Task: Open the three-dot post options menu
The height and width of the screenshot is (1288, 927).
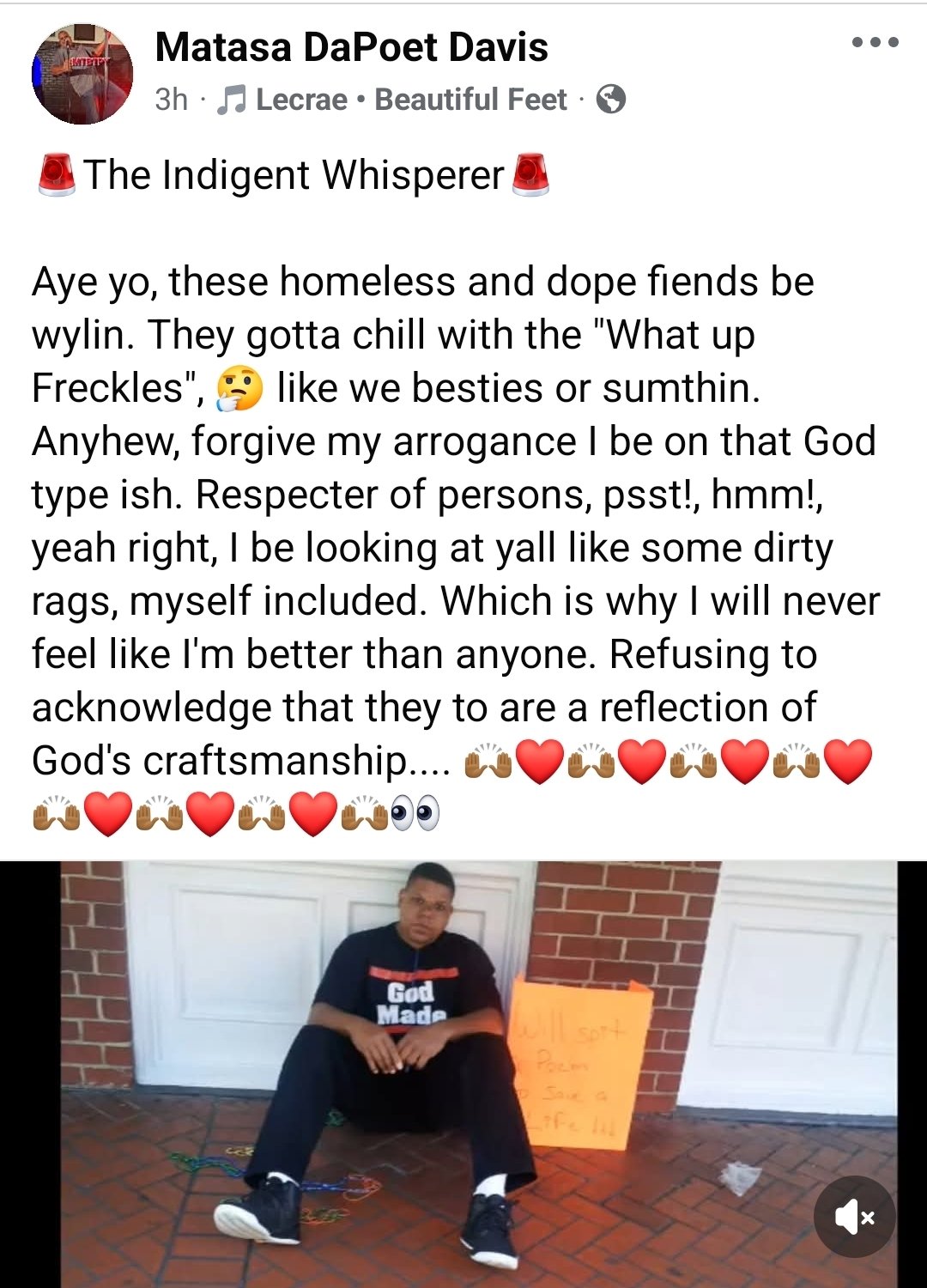Action: (x=875, y=42)
